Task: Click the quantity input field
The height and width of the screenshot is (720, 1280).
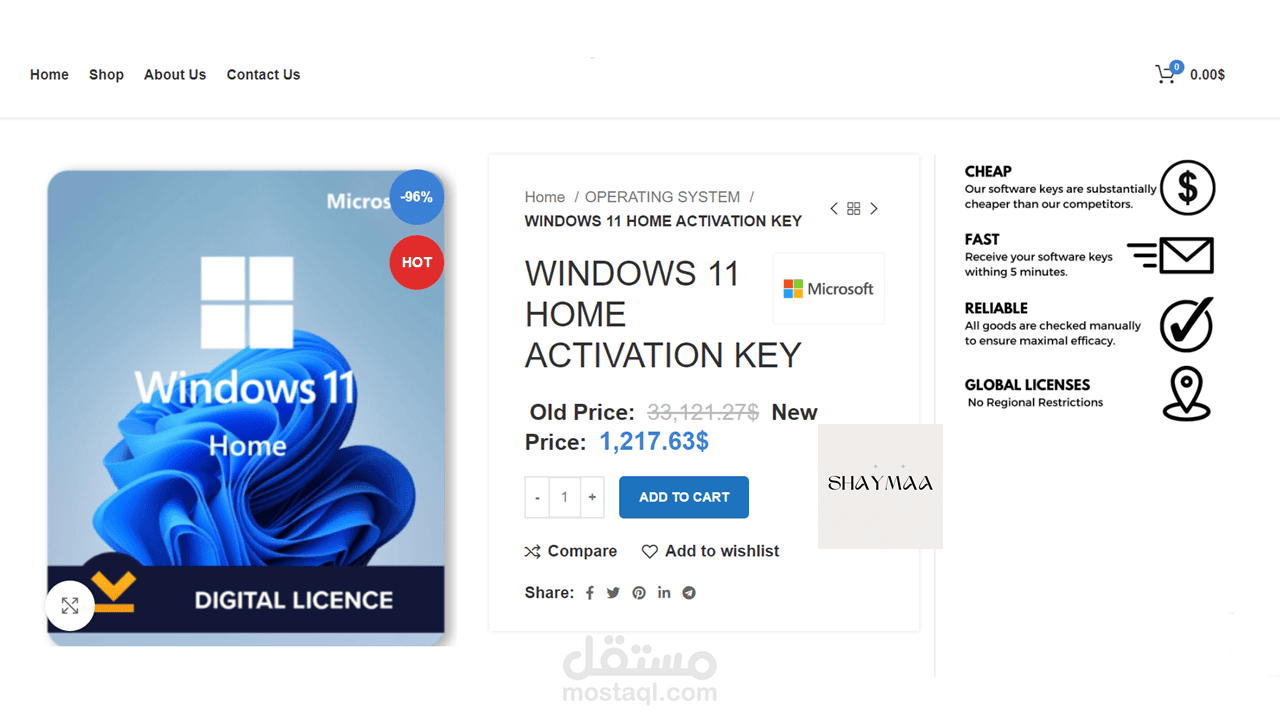Action: 564,497
